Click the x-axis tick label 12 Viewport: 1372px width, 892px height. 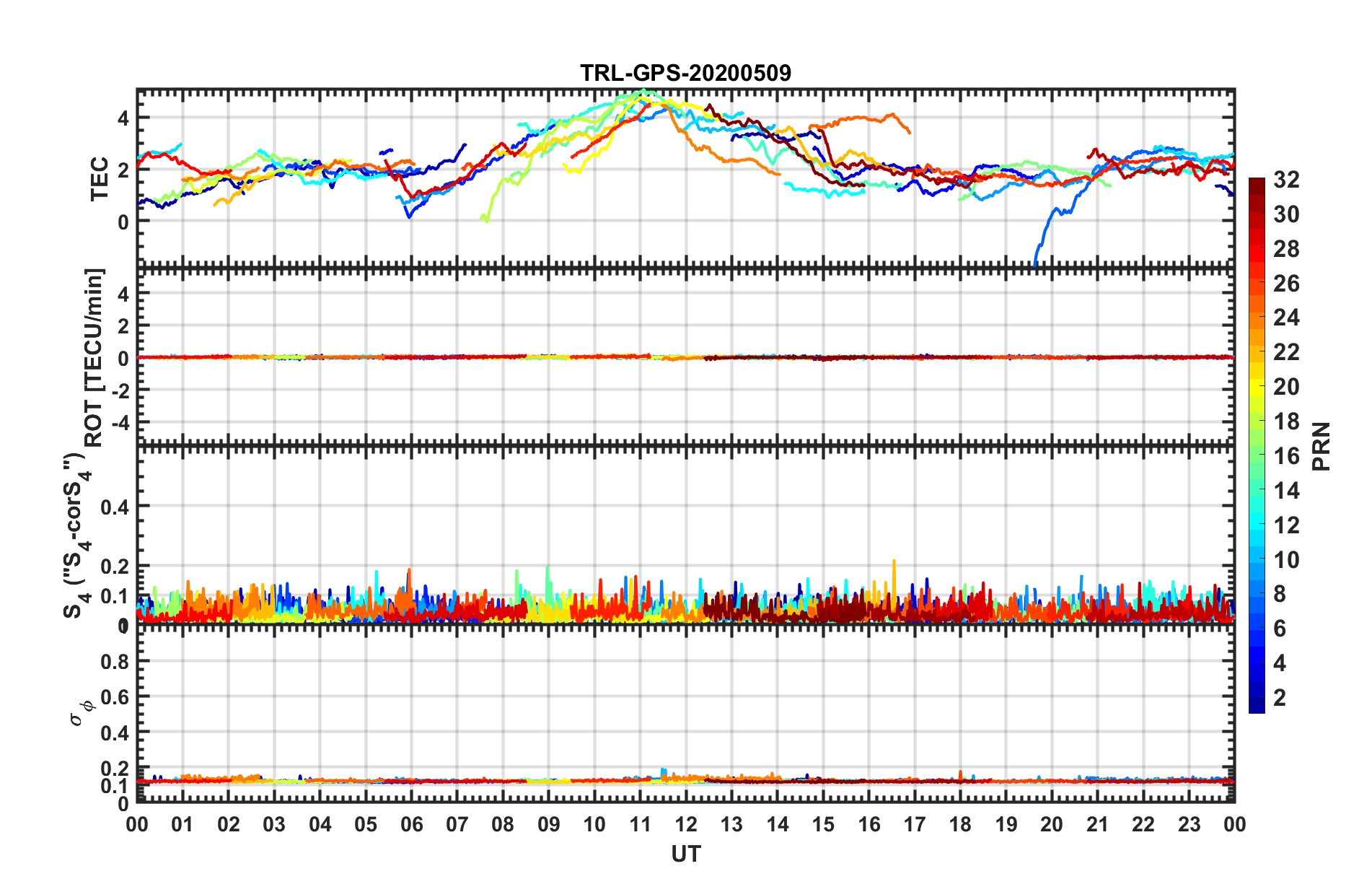pos(686,824)
